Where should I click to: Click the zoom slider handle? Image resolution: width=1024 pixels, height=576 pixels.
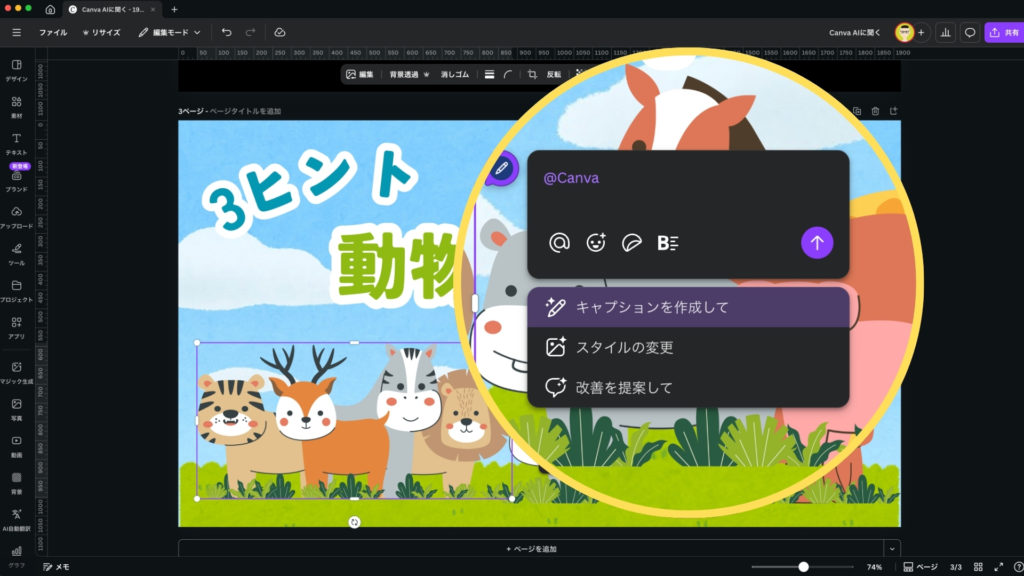point(803,566)
